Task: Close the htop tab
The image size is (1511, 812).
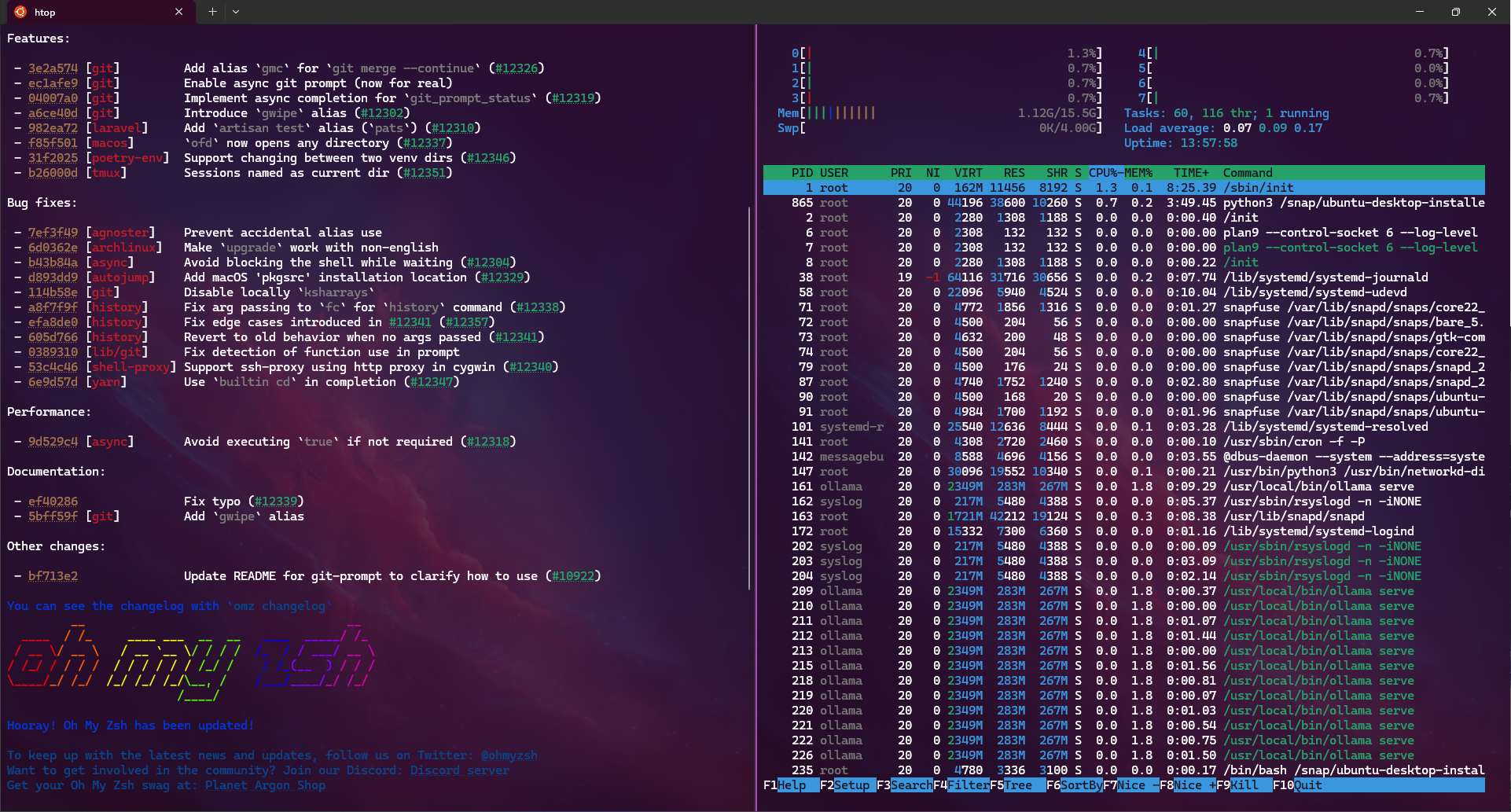Action: tap(178, 12)
